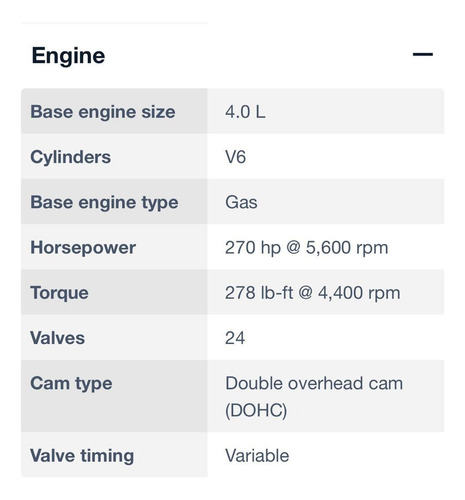This screenshot has width=465, height=500.
Task: Click the 270 hp @ 5,600 rpm value
Action: click(306, 247)
